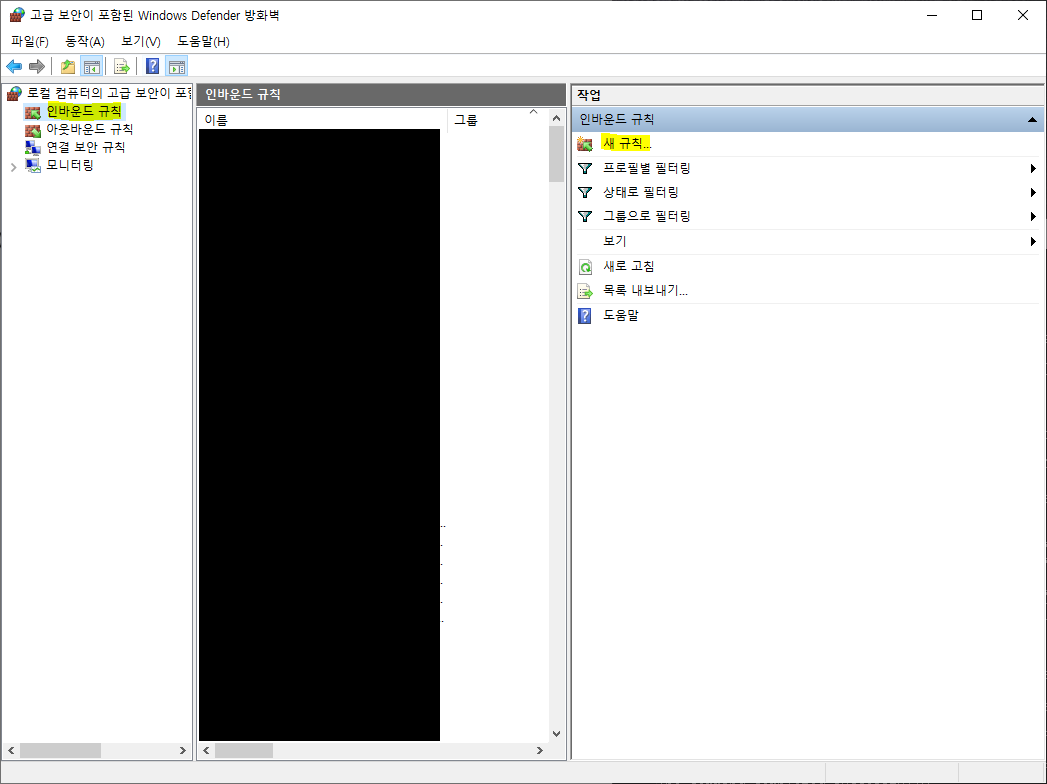The width and height of the screenshot is (1047, 784).
Task: Go back with the blue left arrow
Action: (14, 66)
